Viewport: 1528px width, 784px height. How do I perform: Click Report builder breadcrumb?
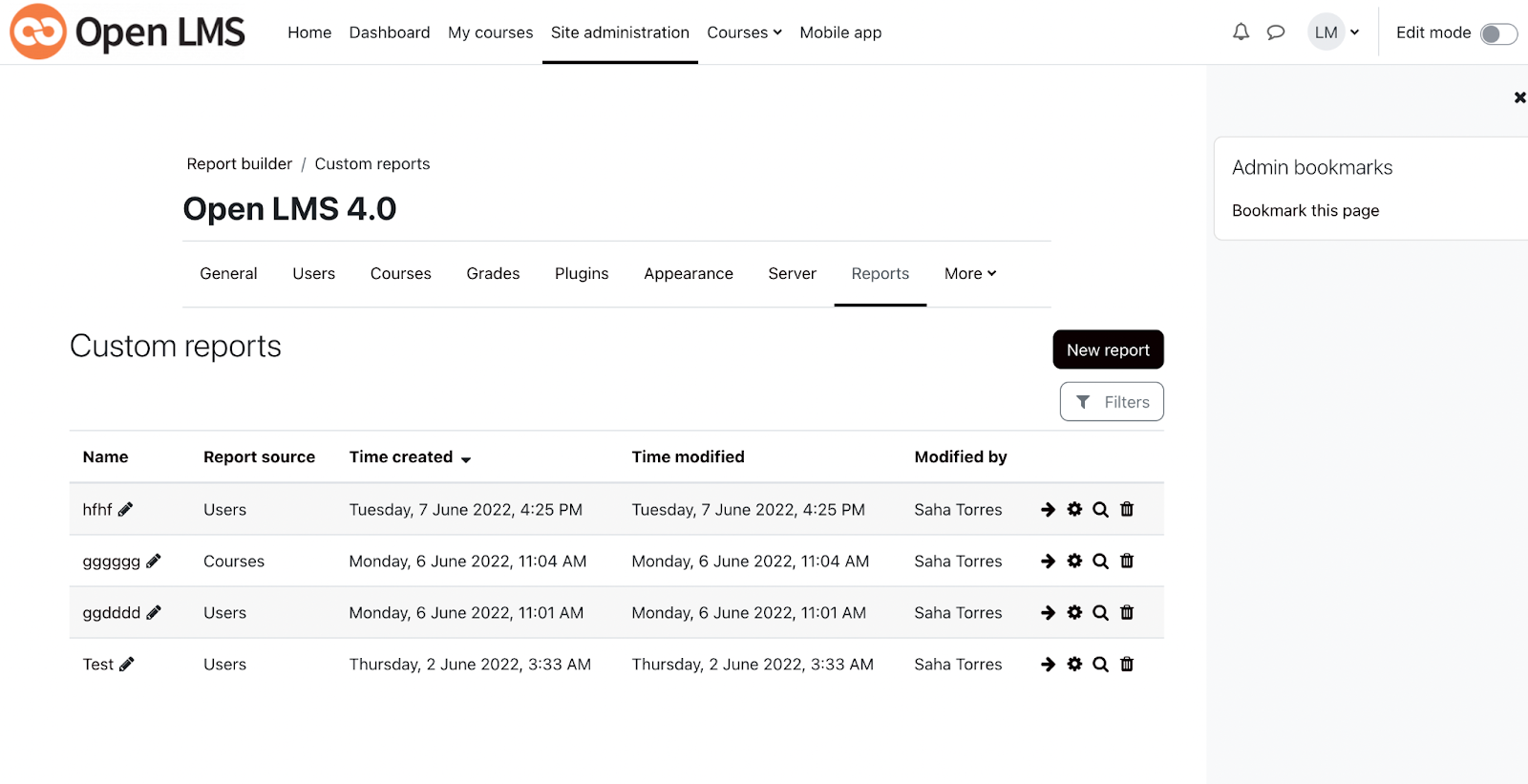tap(240, 164)
